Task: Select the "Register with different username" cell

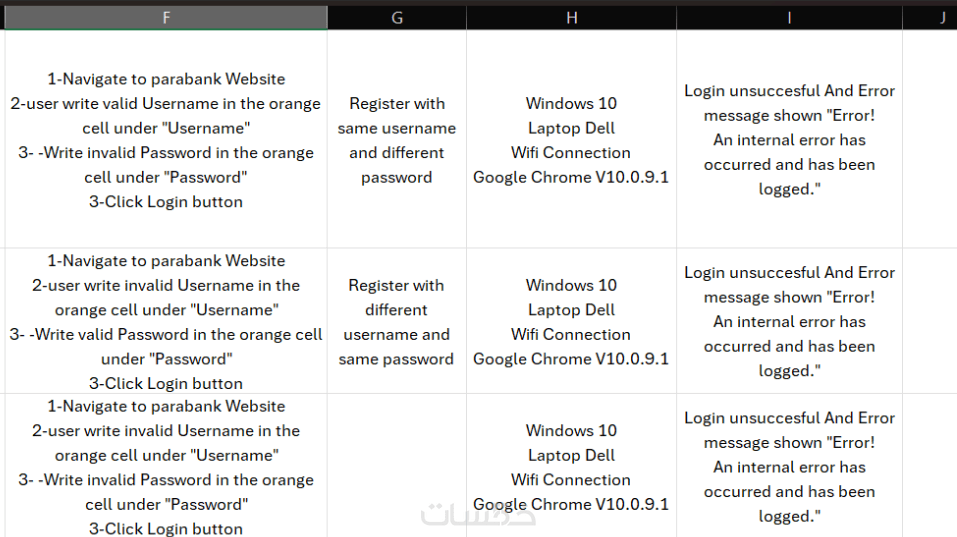Action: 397,321
